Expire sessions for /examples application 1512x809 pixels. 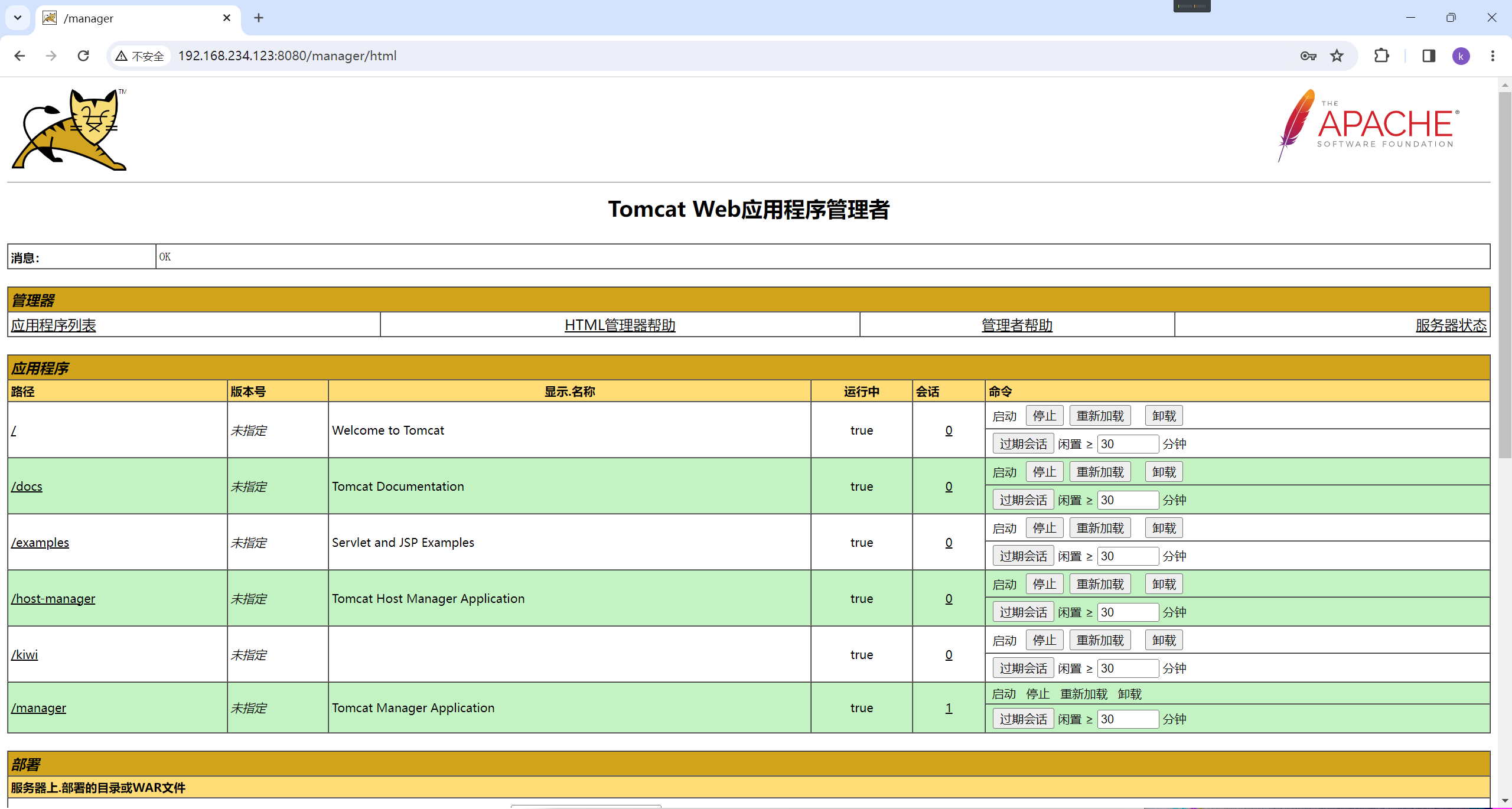click(1023, 556)
